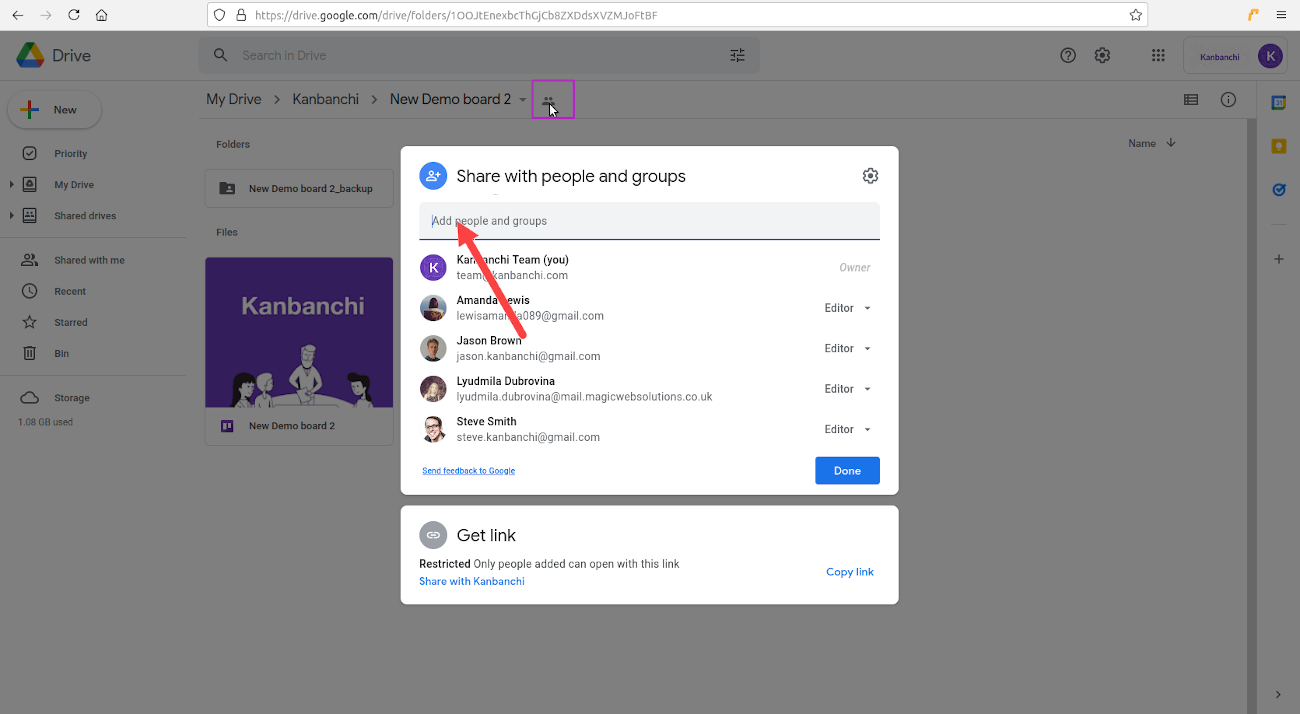Open the browser hamburger menu
The width and height of the screenshot is (1300, 714).
[1281, 15]
